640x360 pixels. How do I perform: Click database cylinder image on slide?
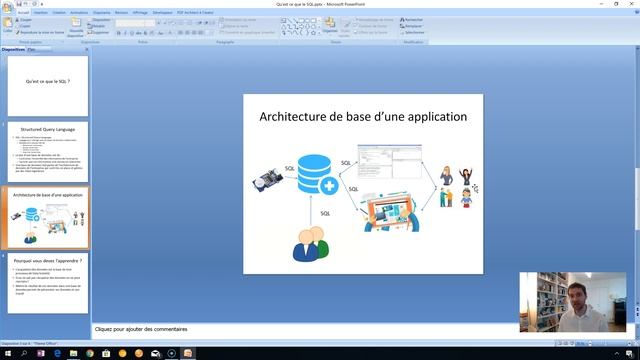(318, 174)
